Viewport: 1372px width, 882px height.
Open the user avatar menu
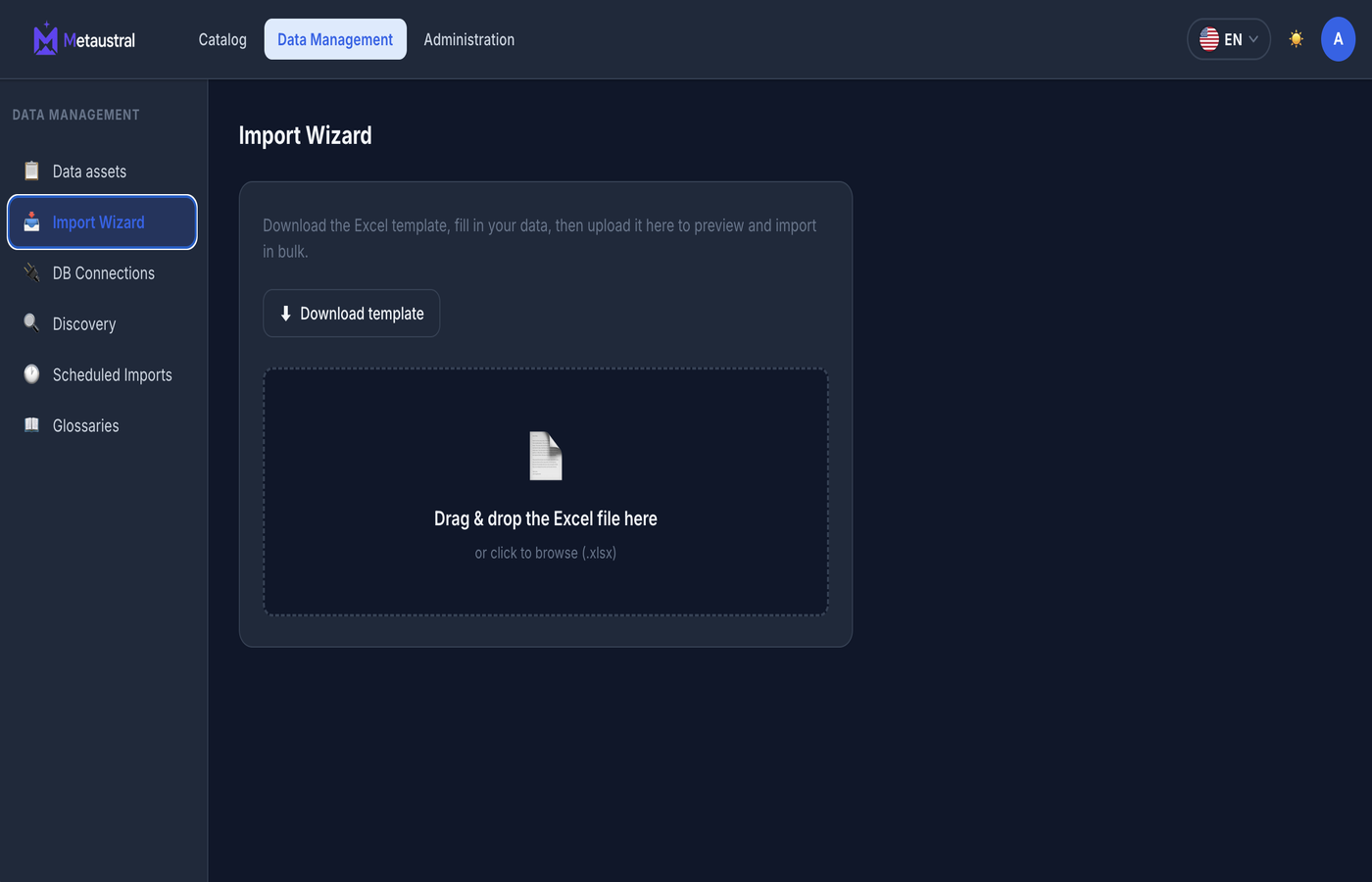pos(1338,39)
